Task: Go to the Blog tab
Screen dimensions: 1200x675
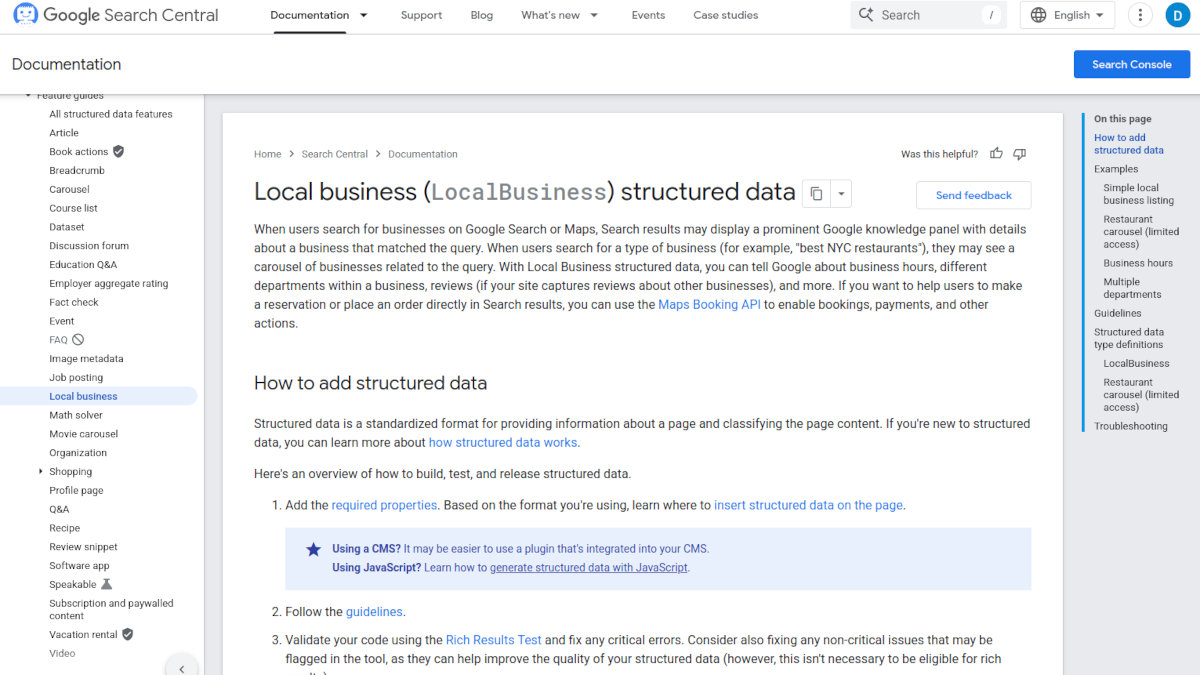Action: click(482, 15)
